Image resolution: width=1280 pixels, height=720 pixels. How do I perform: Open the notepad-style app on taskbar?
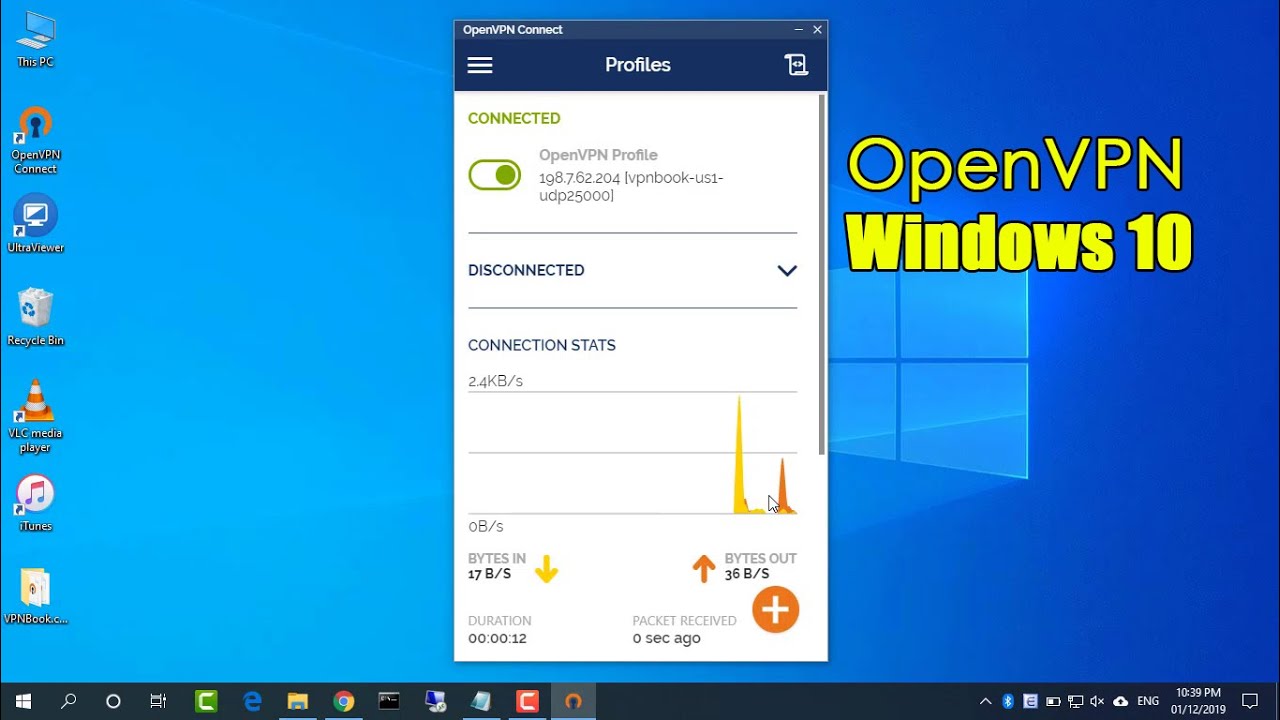pos(481,701)
